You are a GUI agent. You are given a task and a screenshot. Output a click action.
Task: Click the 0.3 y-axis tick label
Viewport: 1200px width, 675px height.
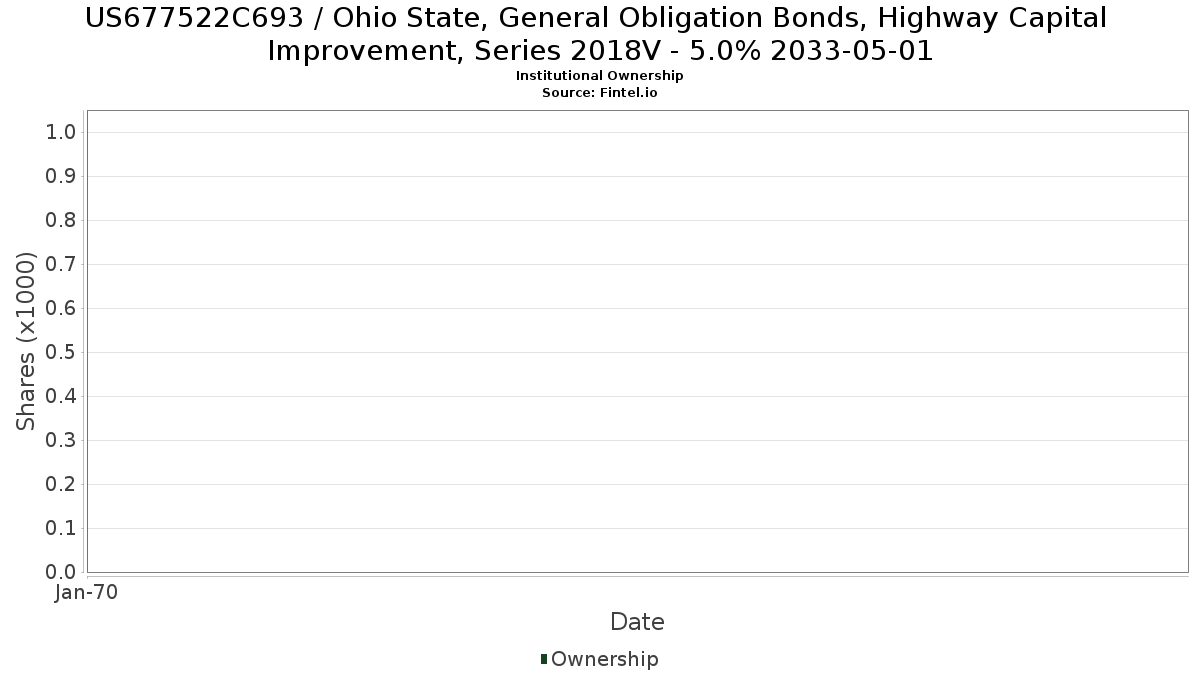tap(62, 441)
